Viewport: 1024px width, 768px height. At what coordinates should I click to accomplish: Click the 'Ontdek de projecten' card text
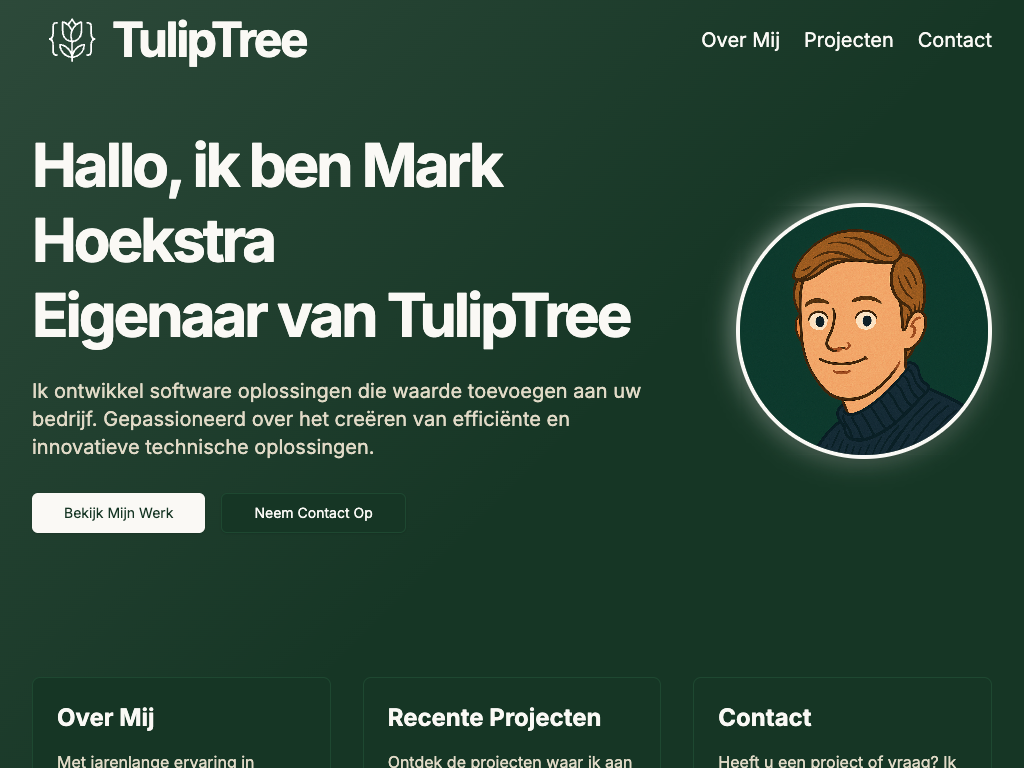510,761
